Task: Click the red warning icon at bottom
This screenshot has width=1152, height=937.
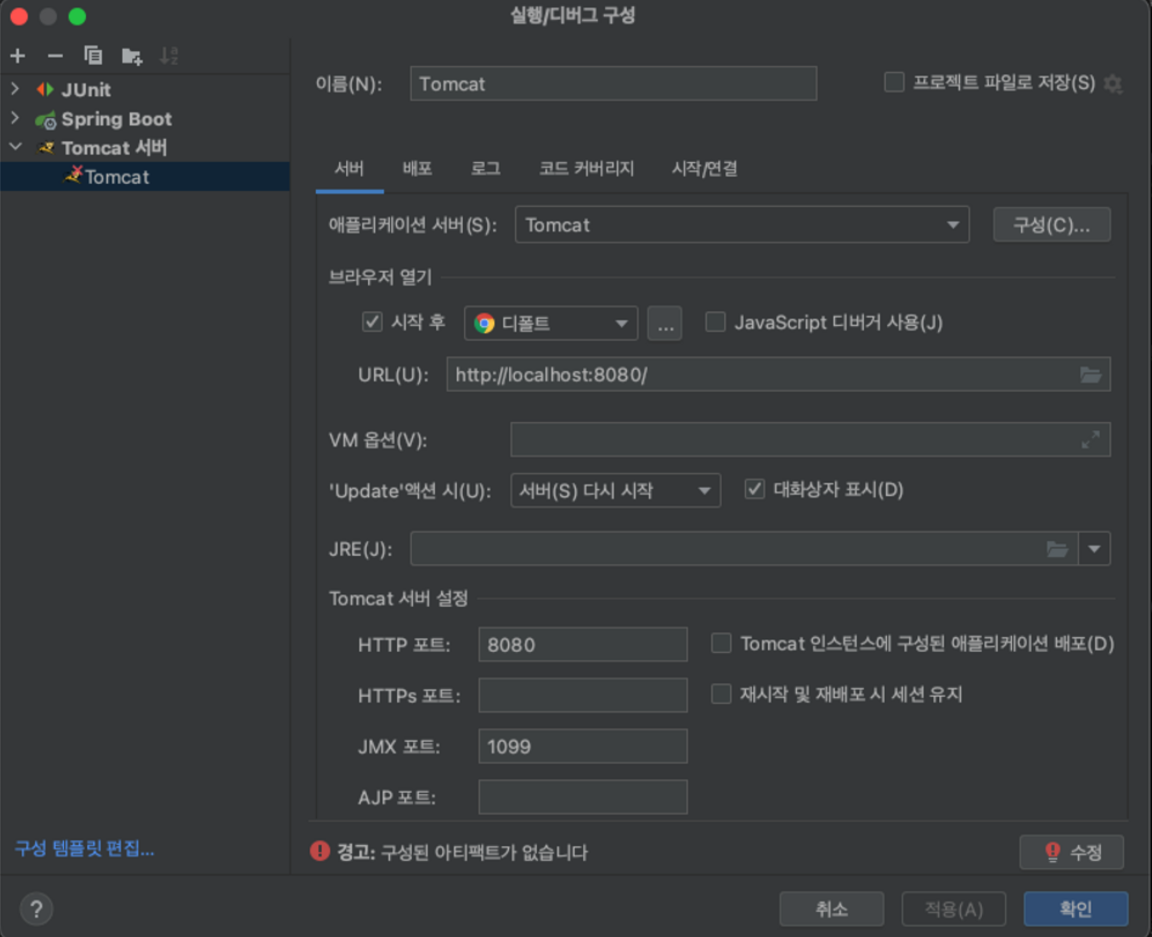Action: pyautogui.click(x=320, y=851)
